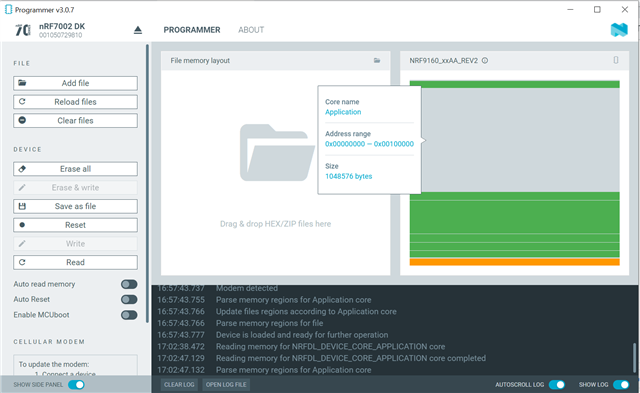Click the CELLULAR MODEM section heading

click(49, 342)
